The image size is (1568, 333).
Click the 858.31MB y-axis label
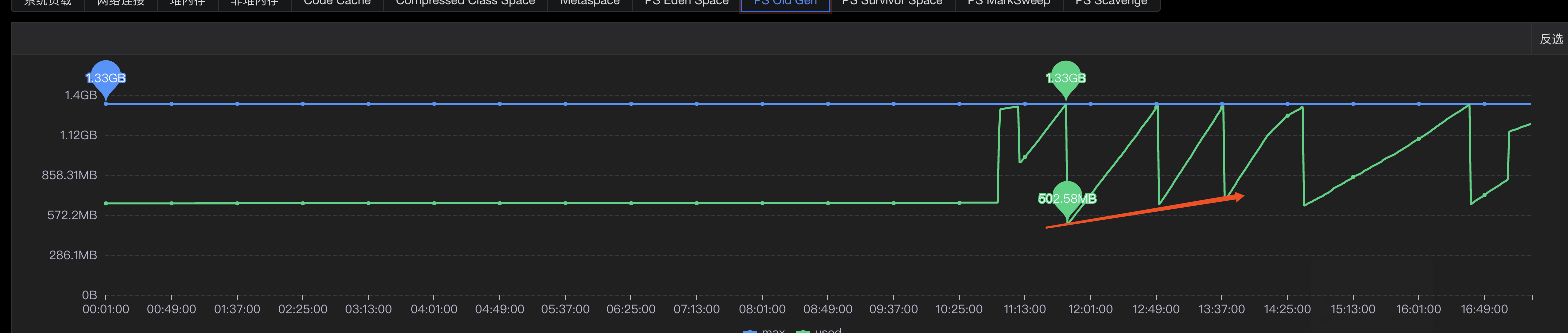(69, 175)
